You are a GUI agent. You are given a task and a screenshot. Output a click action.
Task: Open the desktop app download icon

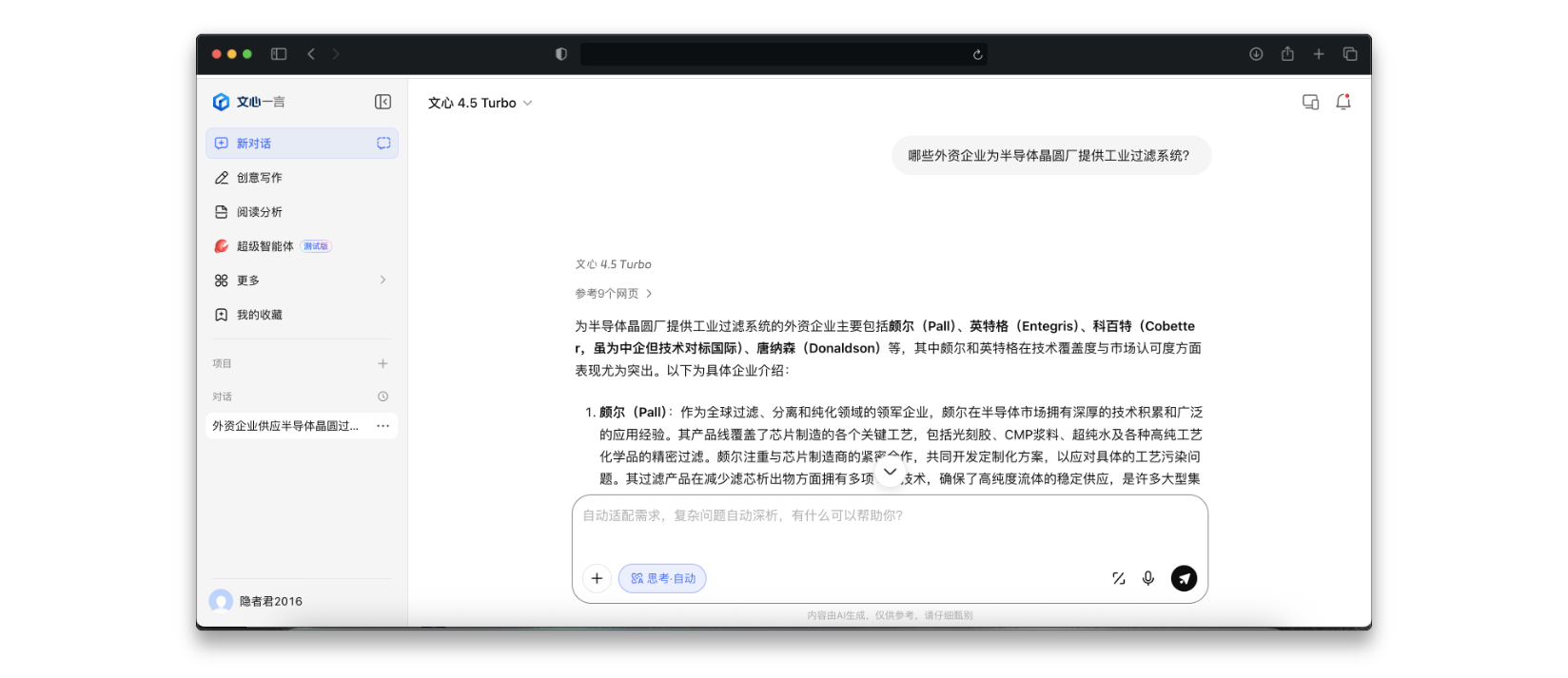1310,102
